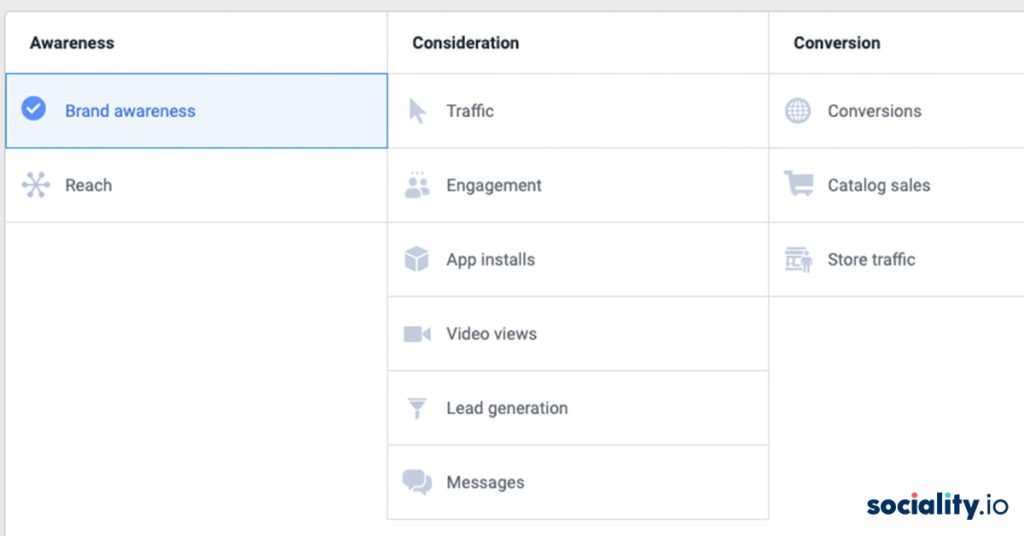Click the Conversions globe icon

797,111
